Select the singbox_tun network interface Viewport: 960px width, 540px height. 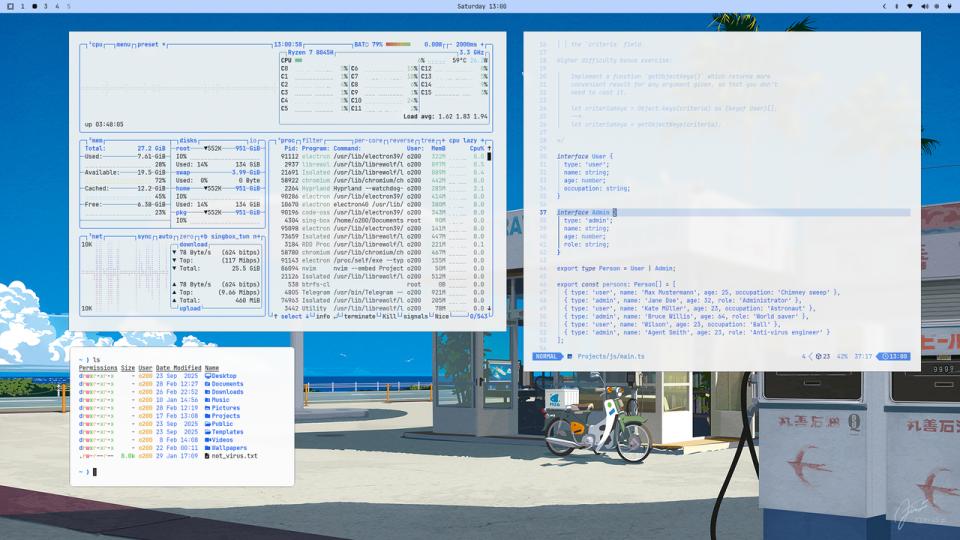(230, 236)
